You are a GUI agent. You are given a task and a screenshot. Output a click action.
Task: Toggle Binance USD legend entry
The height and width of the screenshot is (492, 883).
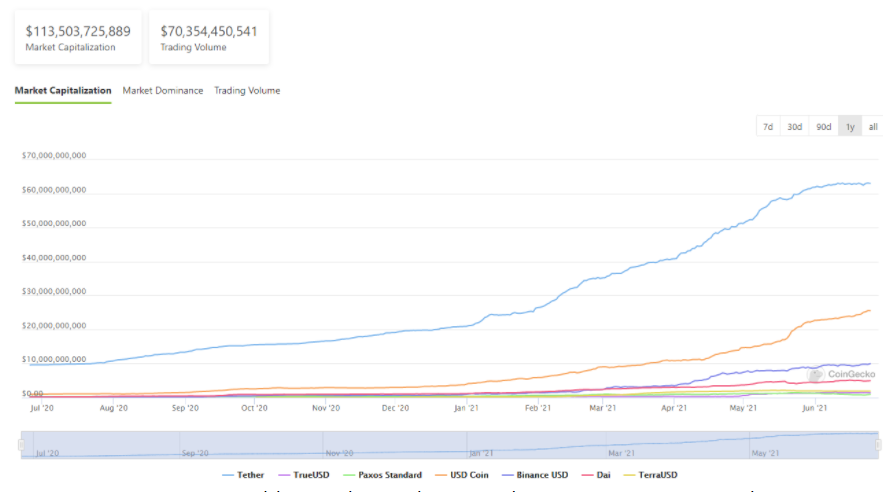pos(535,475)
